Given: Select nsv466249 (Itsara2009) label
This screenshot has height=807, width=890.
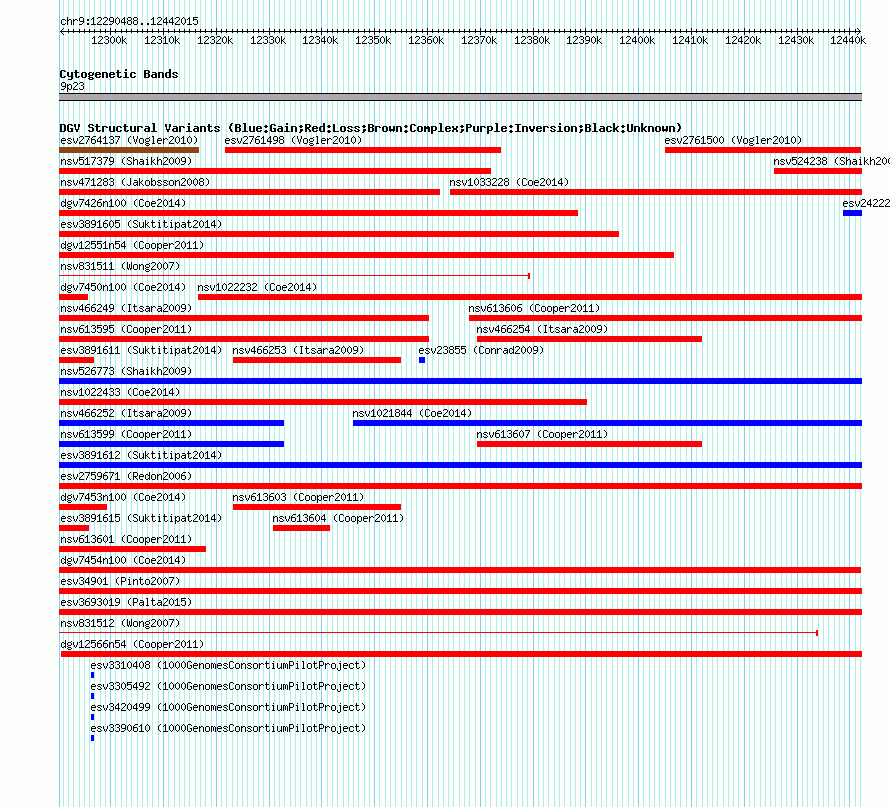Looking at the screenshot, I should pos(126,308).
